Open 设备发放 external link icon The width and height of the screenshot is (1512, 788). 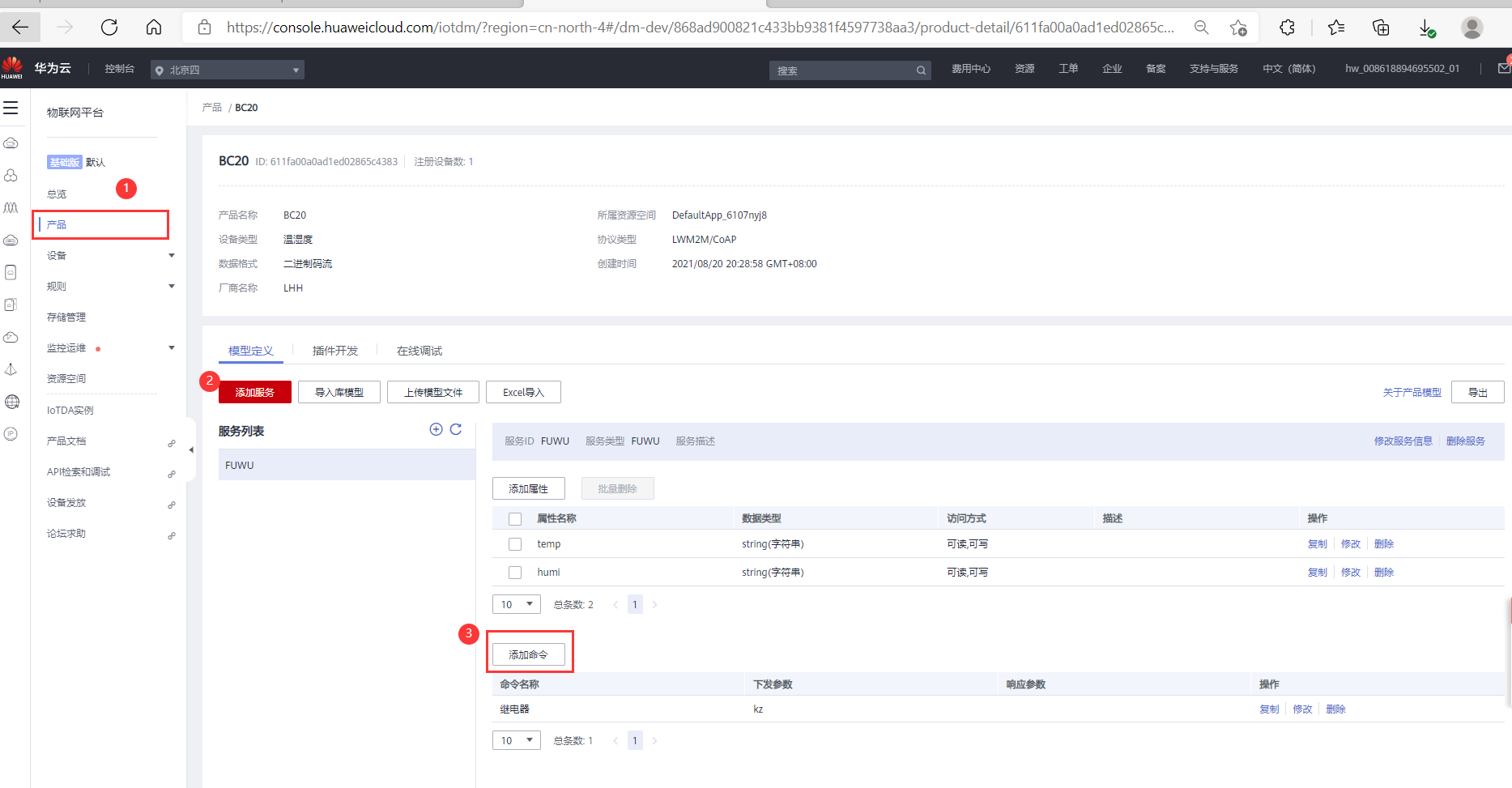[172, 505]
